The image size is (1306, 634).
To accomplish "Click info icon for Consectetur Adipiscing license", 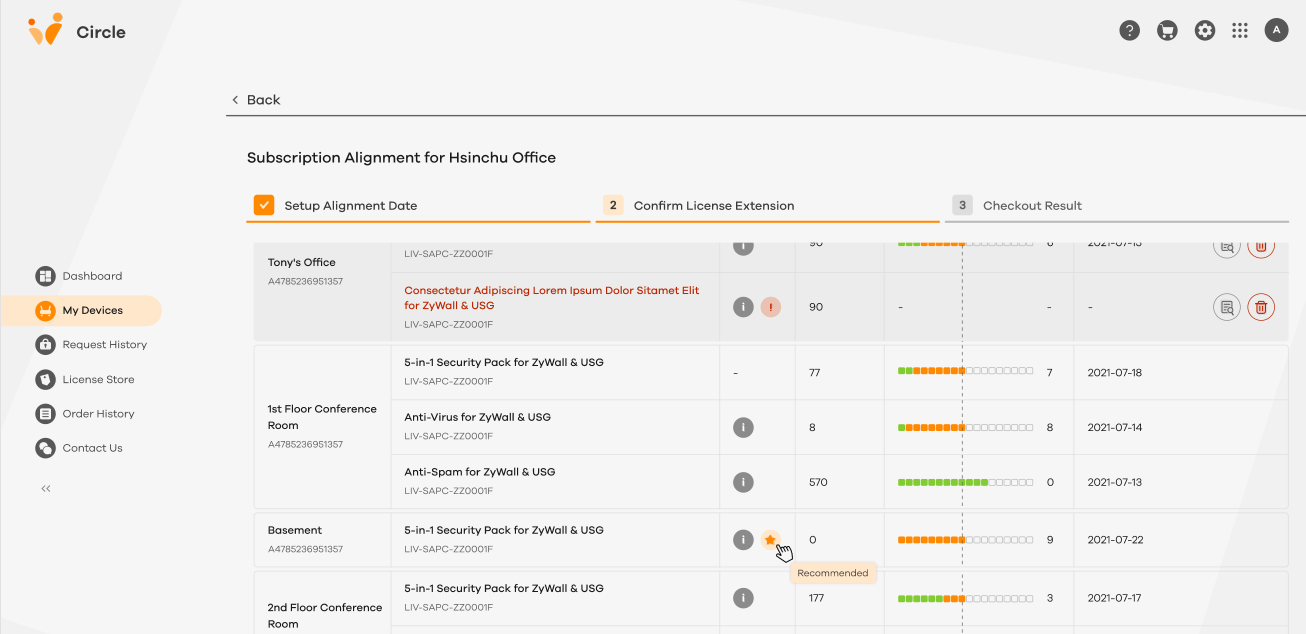I will (x=743, y=307).
